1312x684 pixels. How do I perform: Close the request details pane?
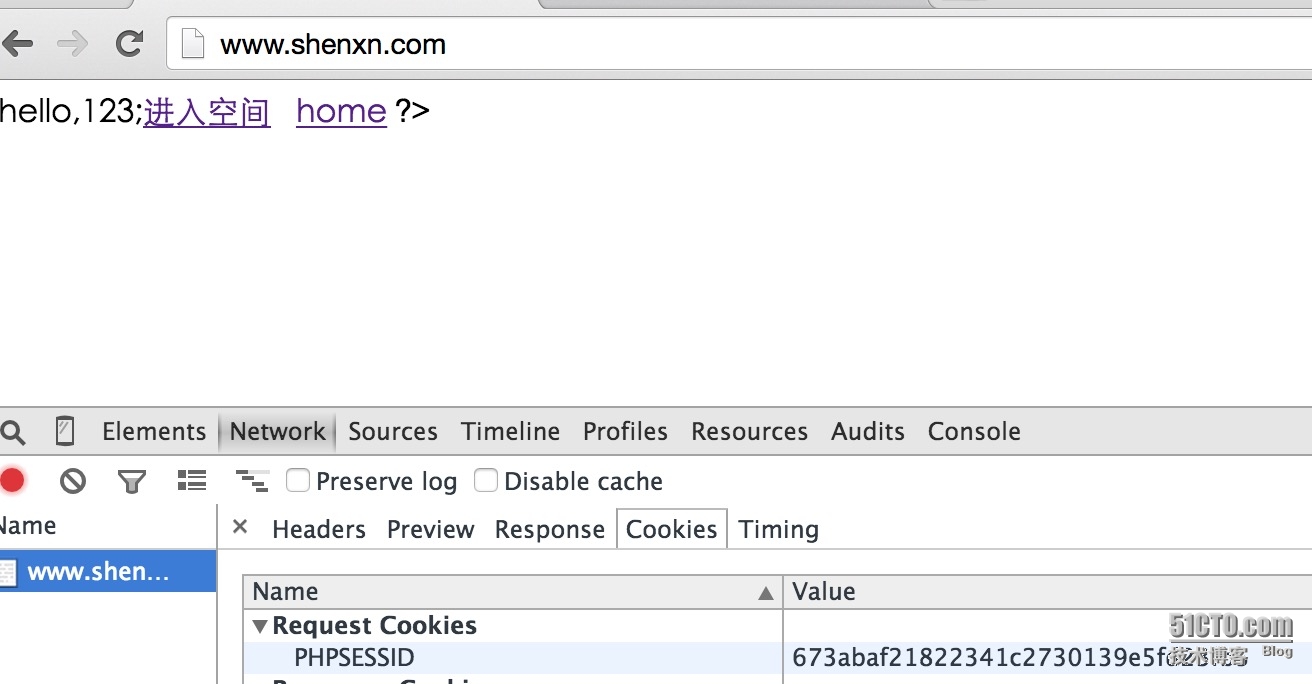[240, 527]
